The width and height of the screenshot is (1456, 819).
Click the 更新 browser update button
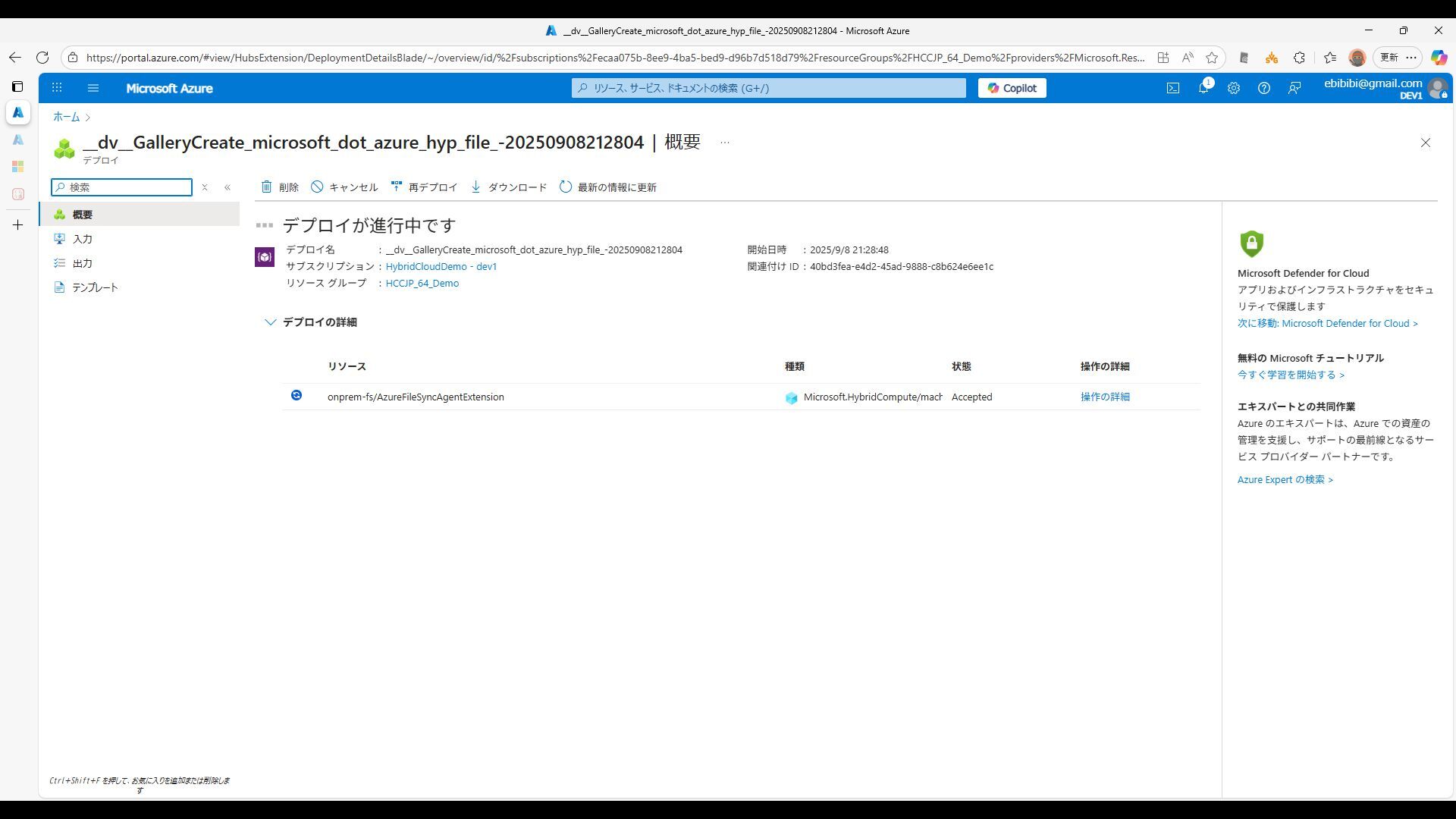[x=1397, y=58]
